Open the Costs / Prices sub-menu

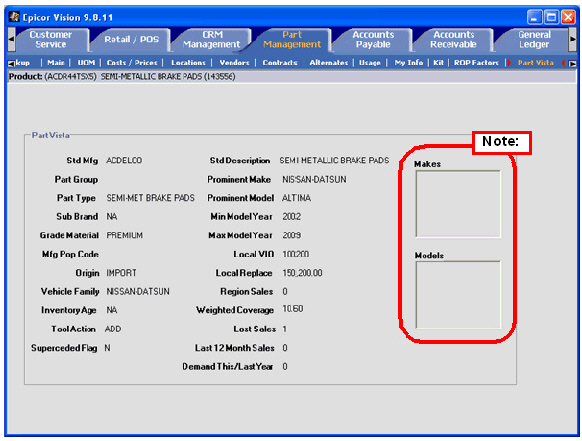tap(132, 63)
